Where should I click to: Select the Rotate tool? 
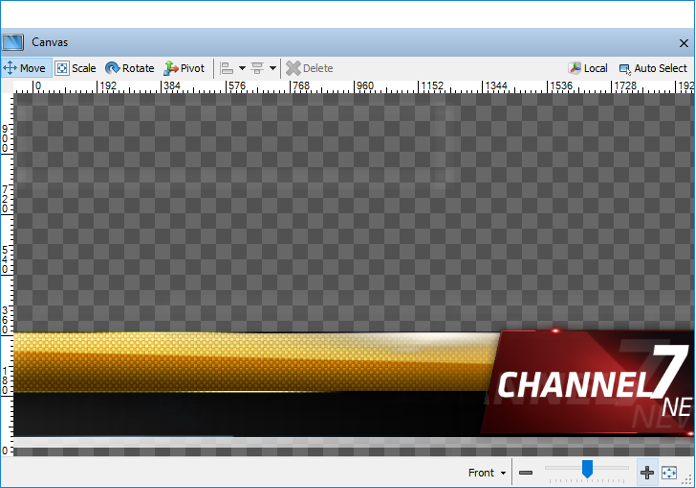tap(130, 68)
